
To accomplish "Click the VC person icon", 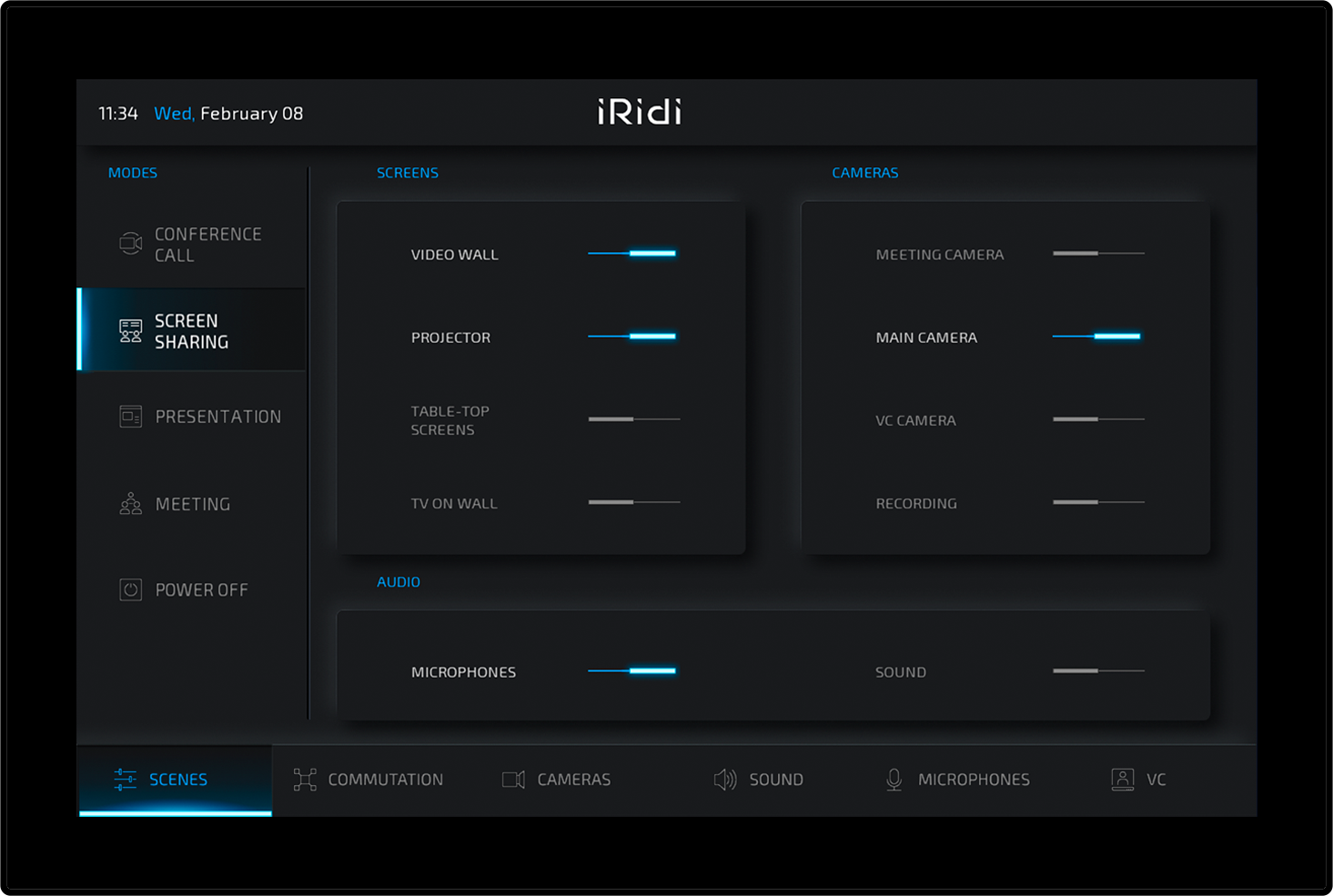I will click(1122, 780).
